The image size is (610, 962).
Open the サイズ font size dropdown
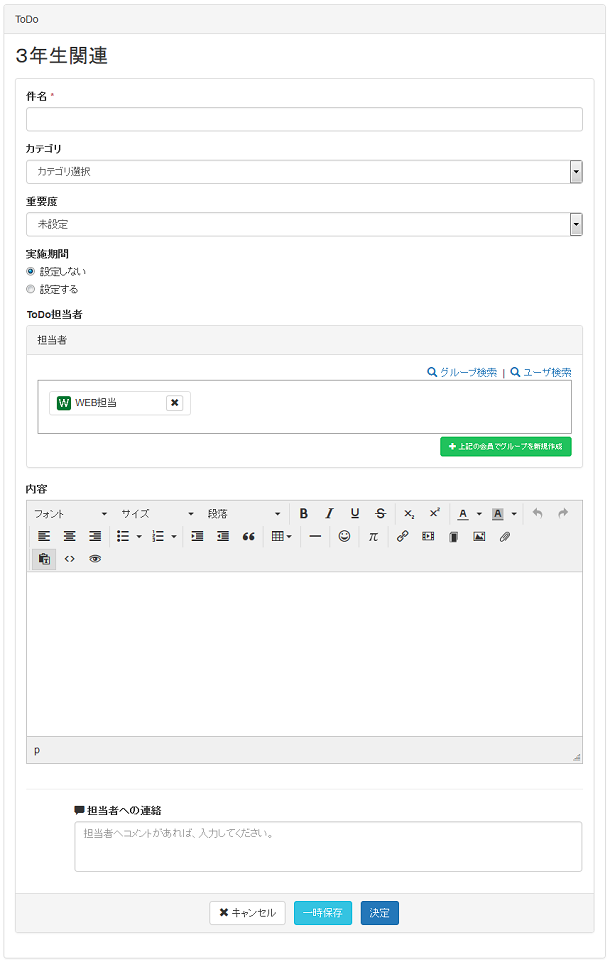pyautogui.click(x=157, y=513)
